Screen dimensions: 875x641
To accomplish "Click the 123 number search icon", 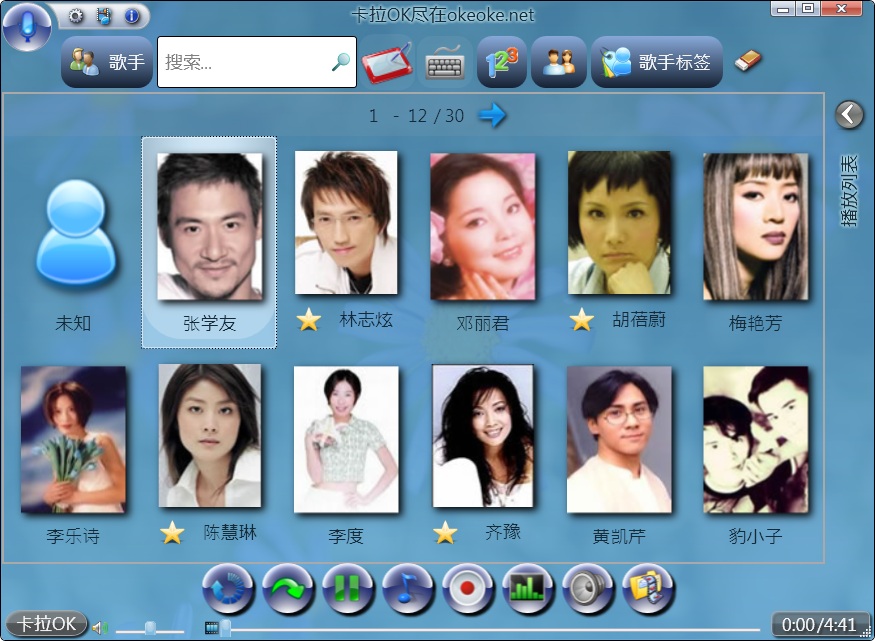I will [x=502, y=62].
